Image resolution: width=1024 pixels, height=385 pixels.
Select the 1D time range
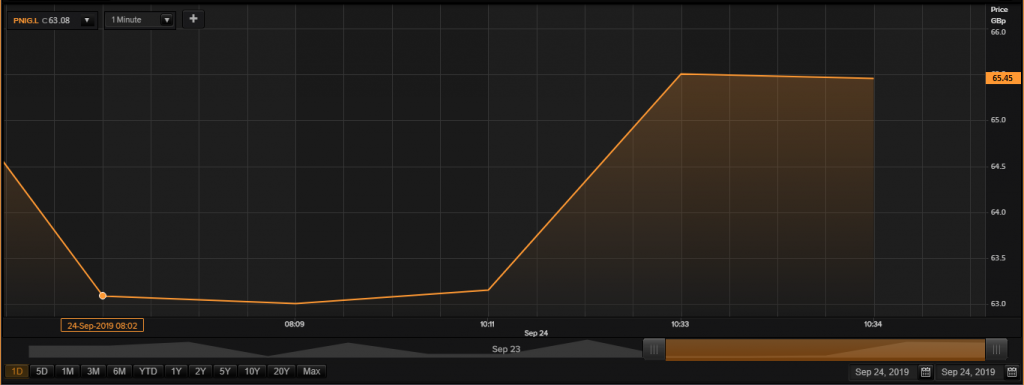[17, 372]
